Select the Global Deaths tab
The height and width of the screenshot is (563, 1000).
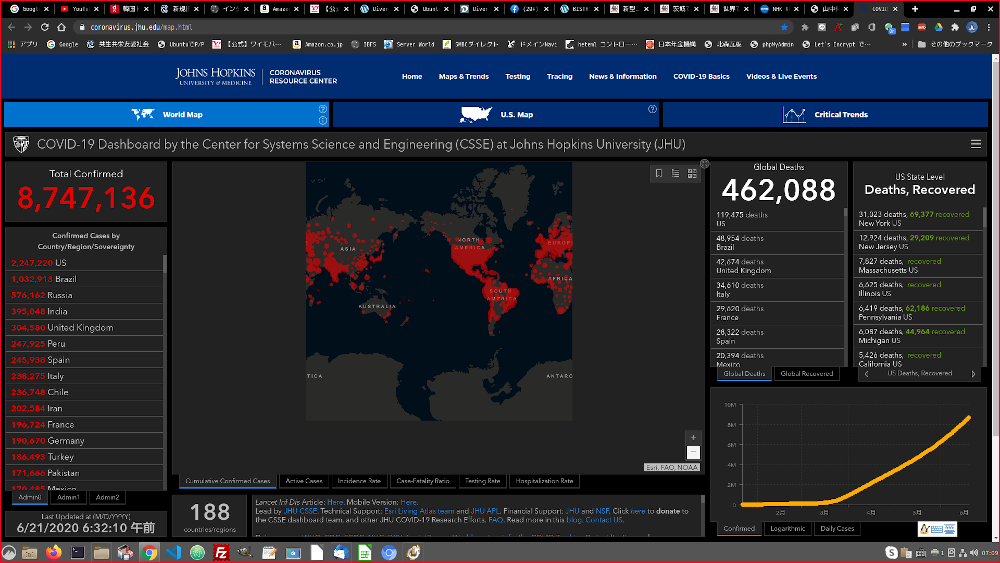click(744, 374)
